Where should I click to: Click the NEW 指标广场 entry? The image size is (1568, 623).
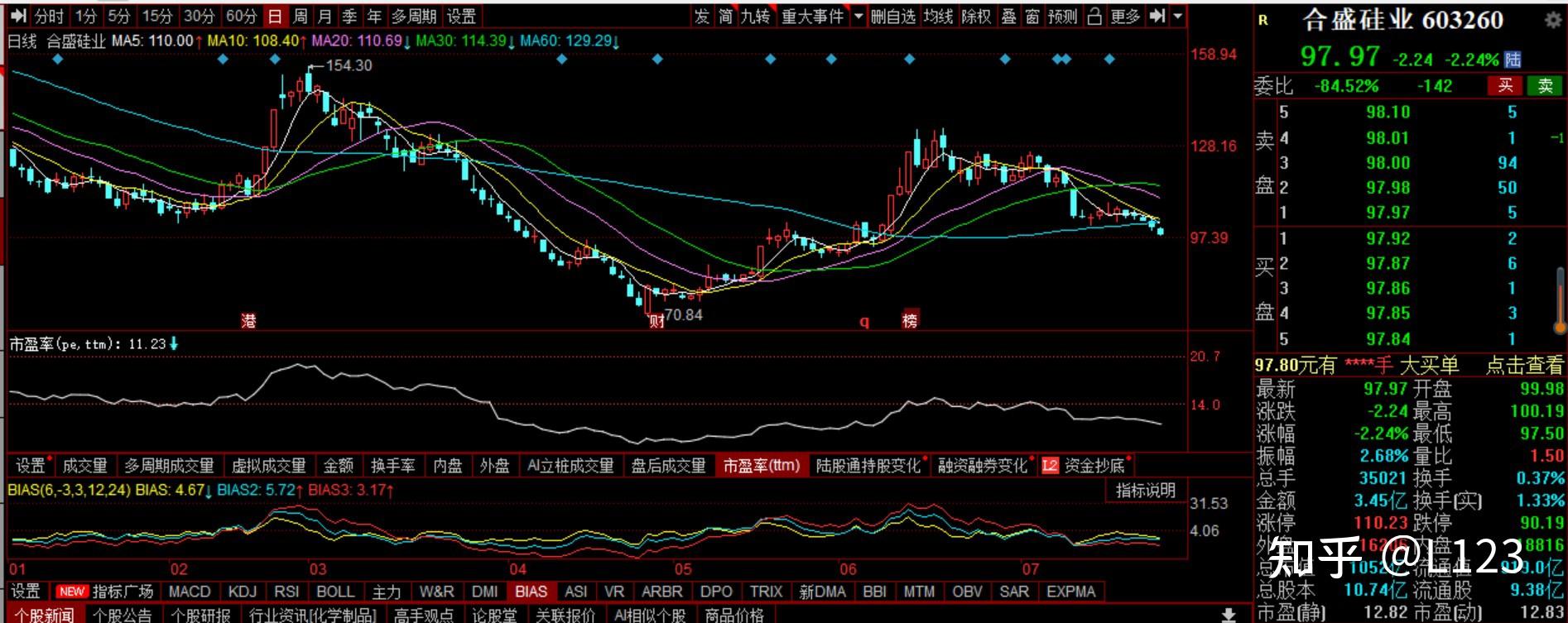(105, 592)
